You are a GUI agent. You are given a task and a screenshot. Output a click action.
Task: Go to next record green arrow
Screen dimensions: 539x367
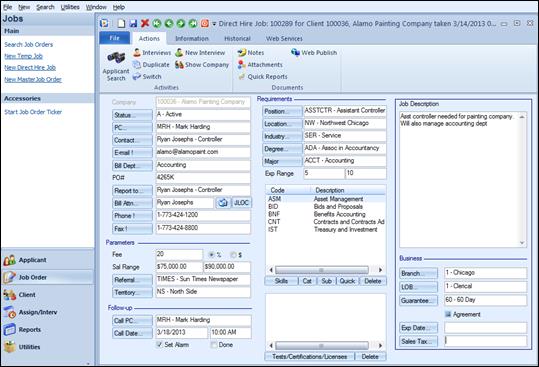[x=180, y=23]
